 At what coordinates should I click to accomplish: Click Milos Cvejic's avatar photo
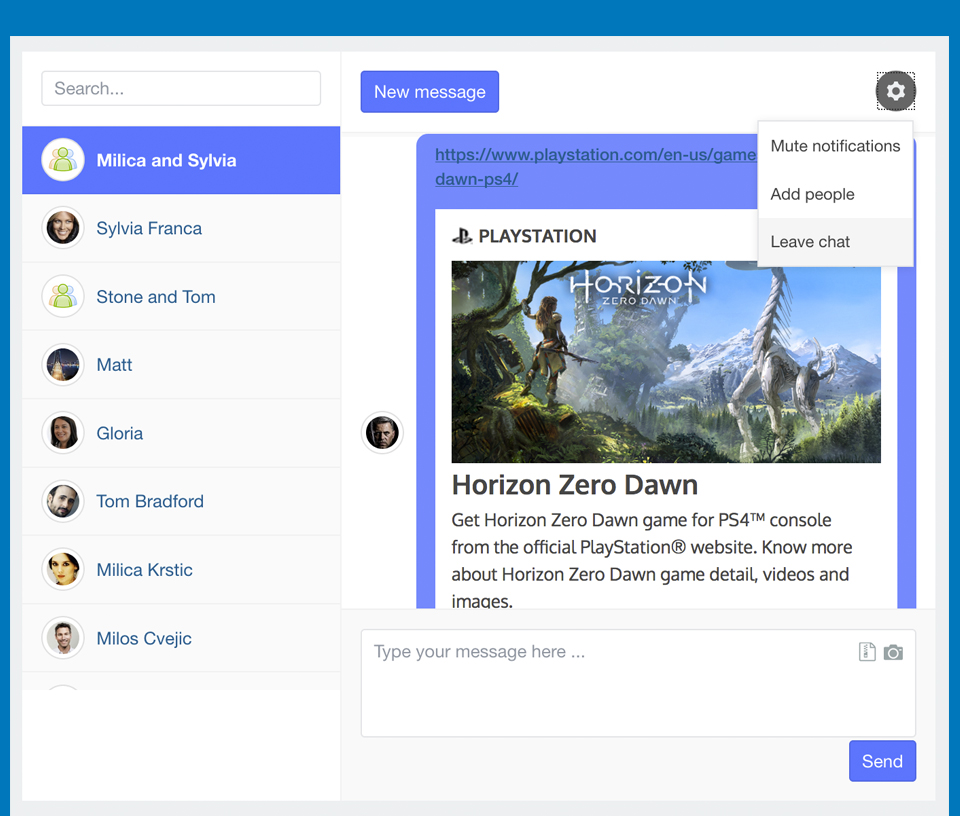62,638
